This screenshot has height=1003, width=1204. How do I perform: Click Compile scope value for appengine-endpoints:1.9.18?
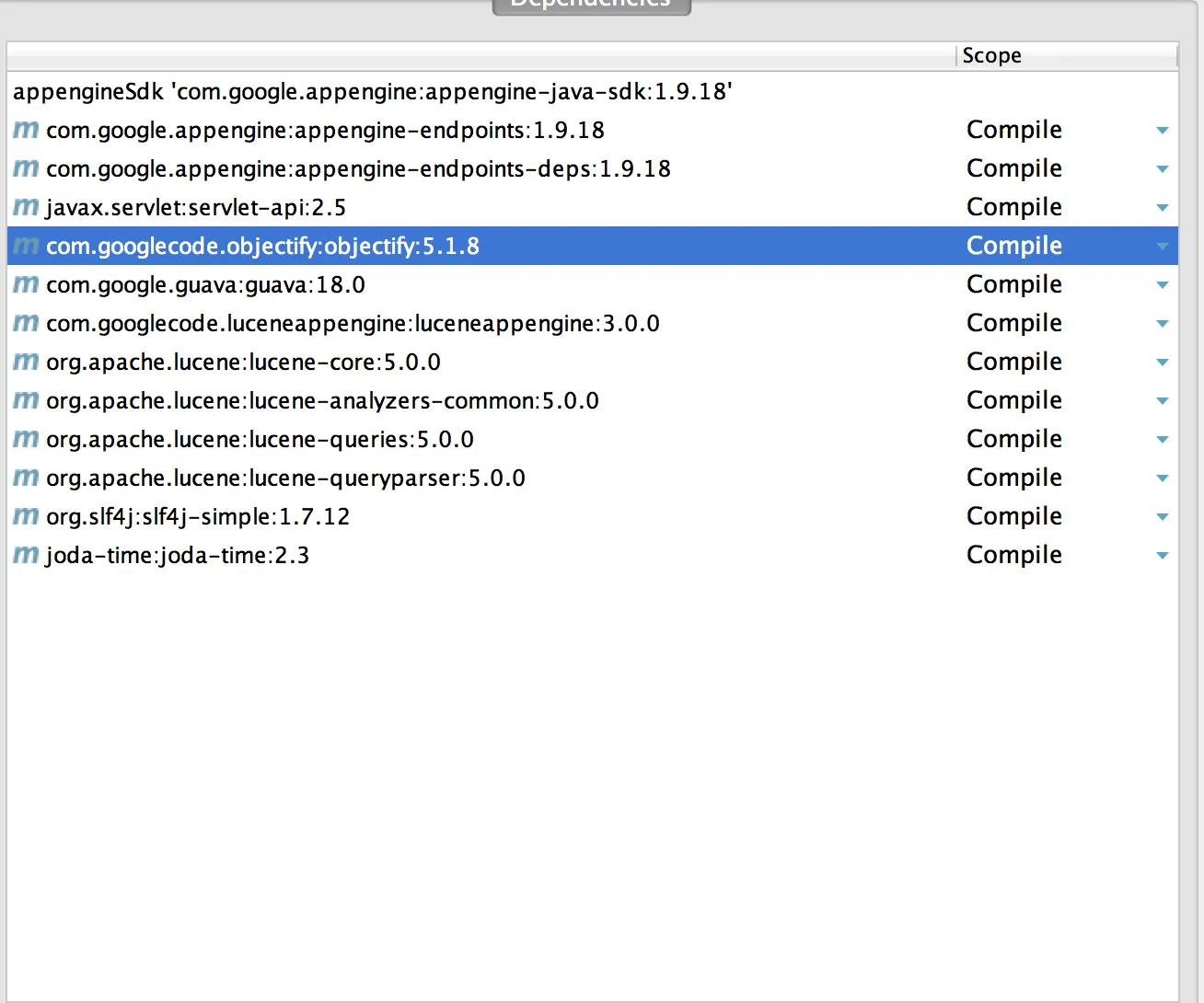click(x=1014, y=130)
